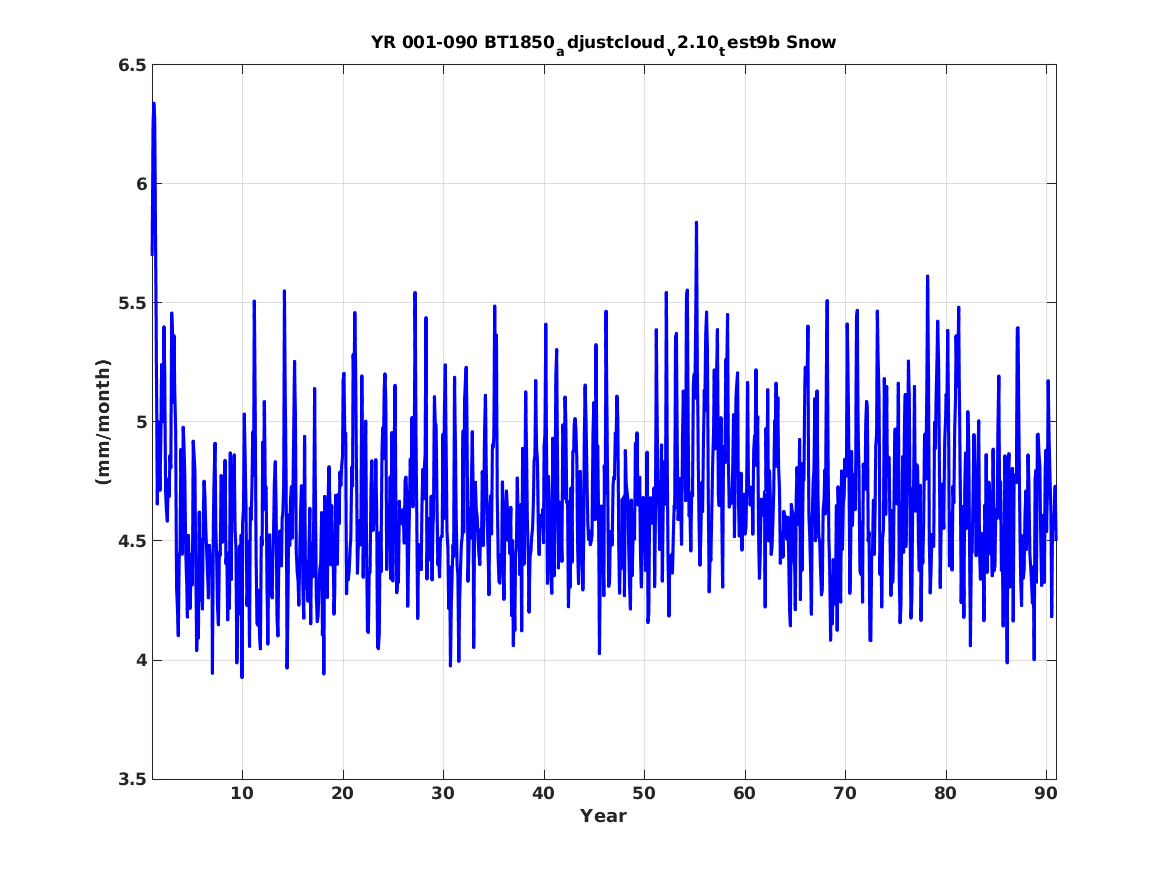Click y-axis tick label 3.5
Viewport: 1167px width, 875px height.
click(x=132, y=779)
